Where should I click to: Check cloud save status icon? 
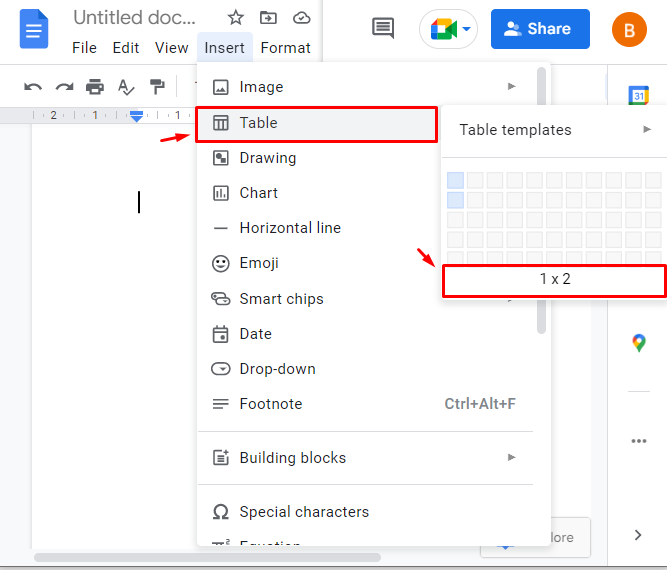(302, 18)
